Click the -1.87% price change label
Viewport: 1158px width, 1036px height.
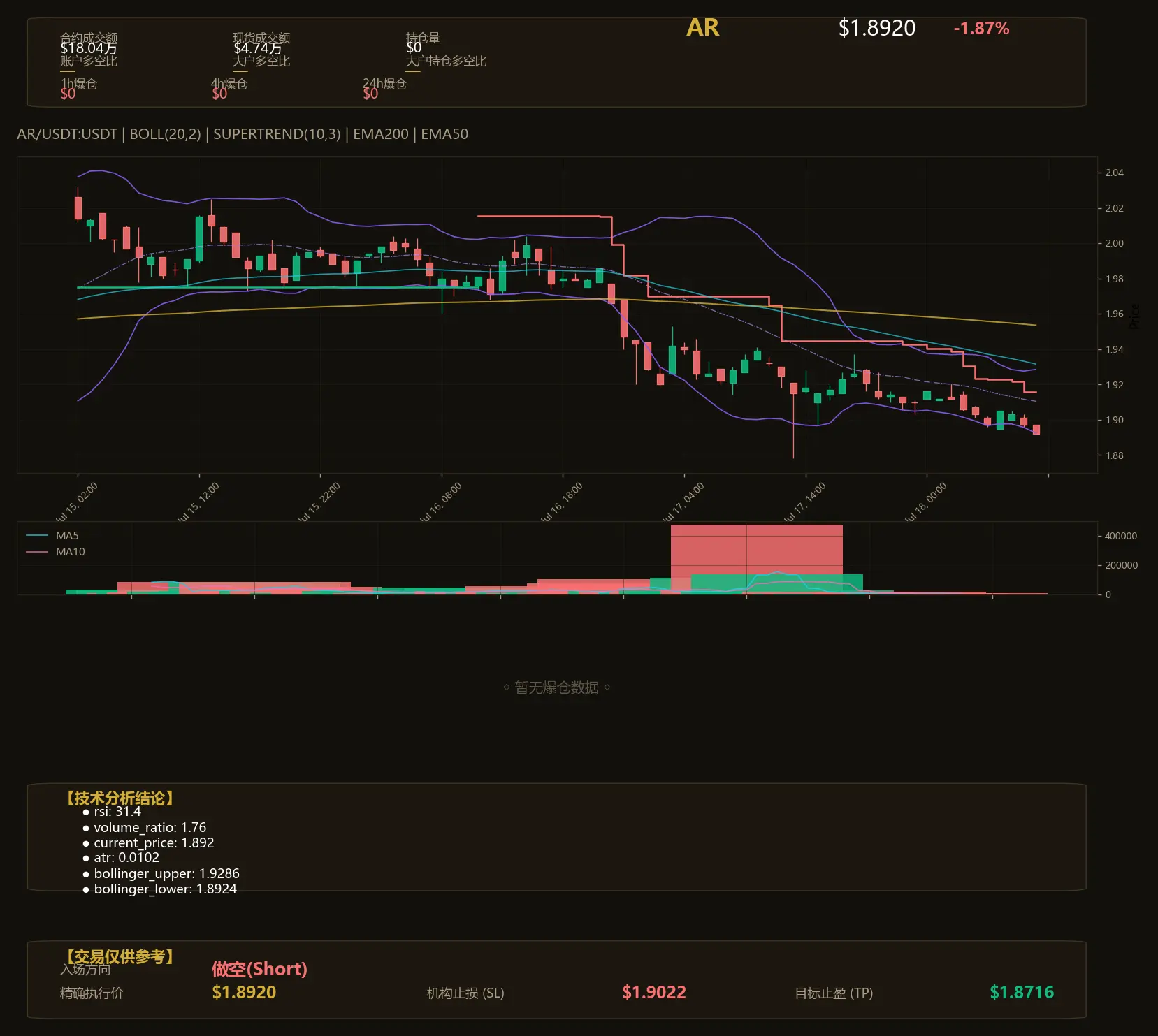tap(981, 29)
